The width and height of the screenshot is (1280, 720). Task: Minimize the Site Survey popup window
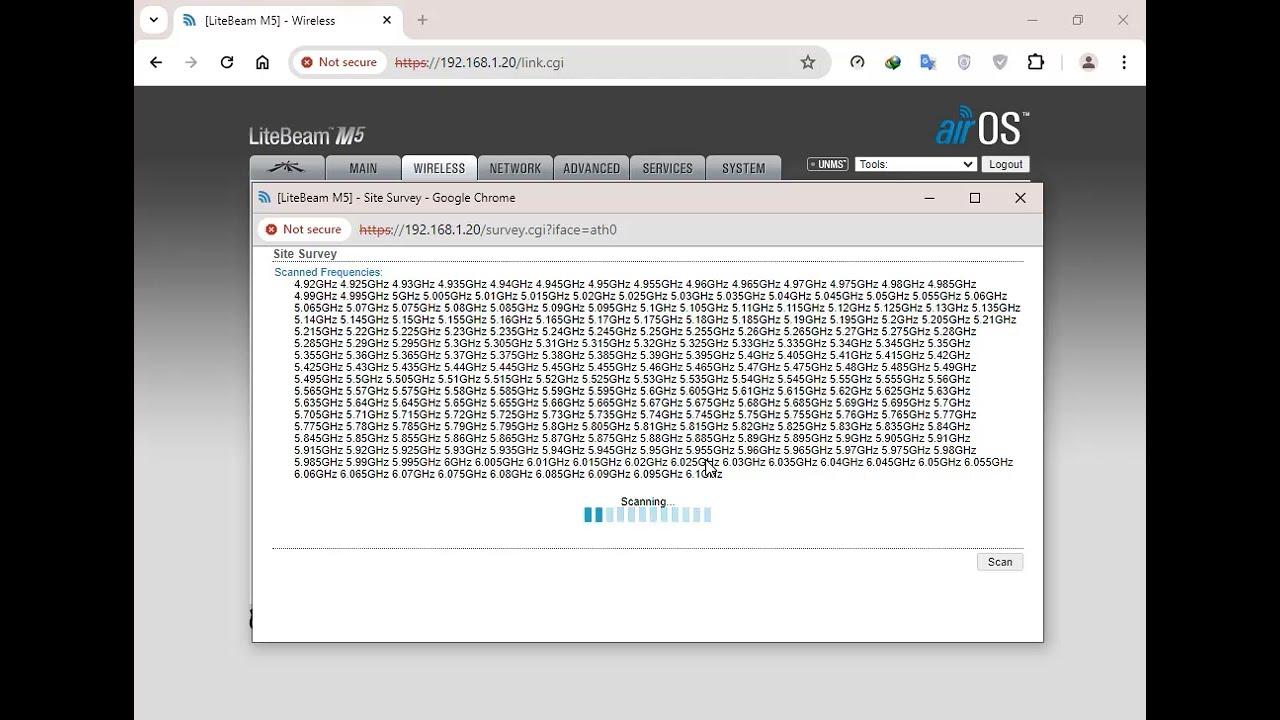(929, 198)
